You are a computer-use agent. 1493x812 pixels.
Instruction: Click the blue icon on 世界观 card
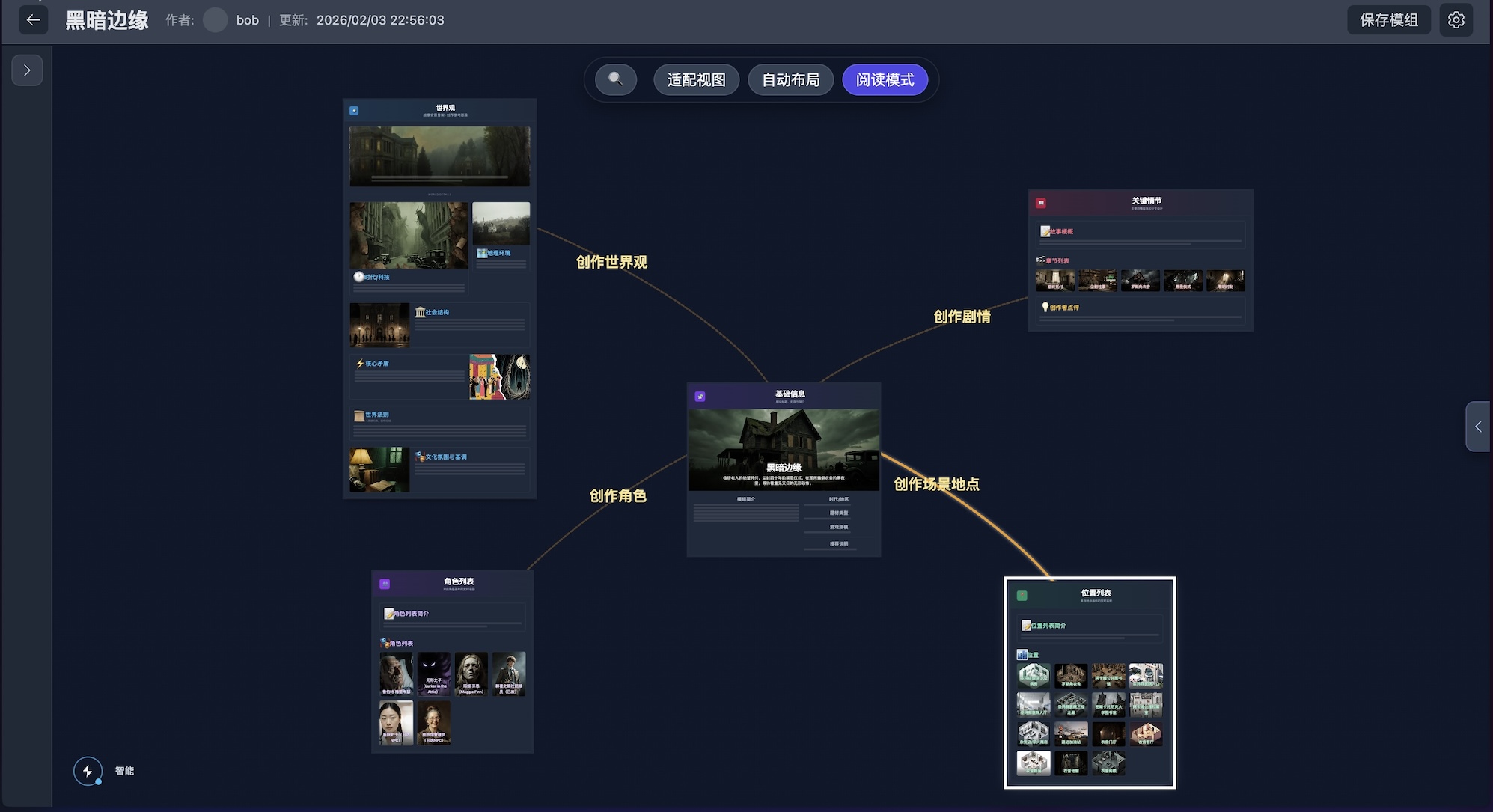click(354, 111)
